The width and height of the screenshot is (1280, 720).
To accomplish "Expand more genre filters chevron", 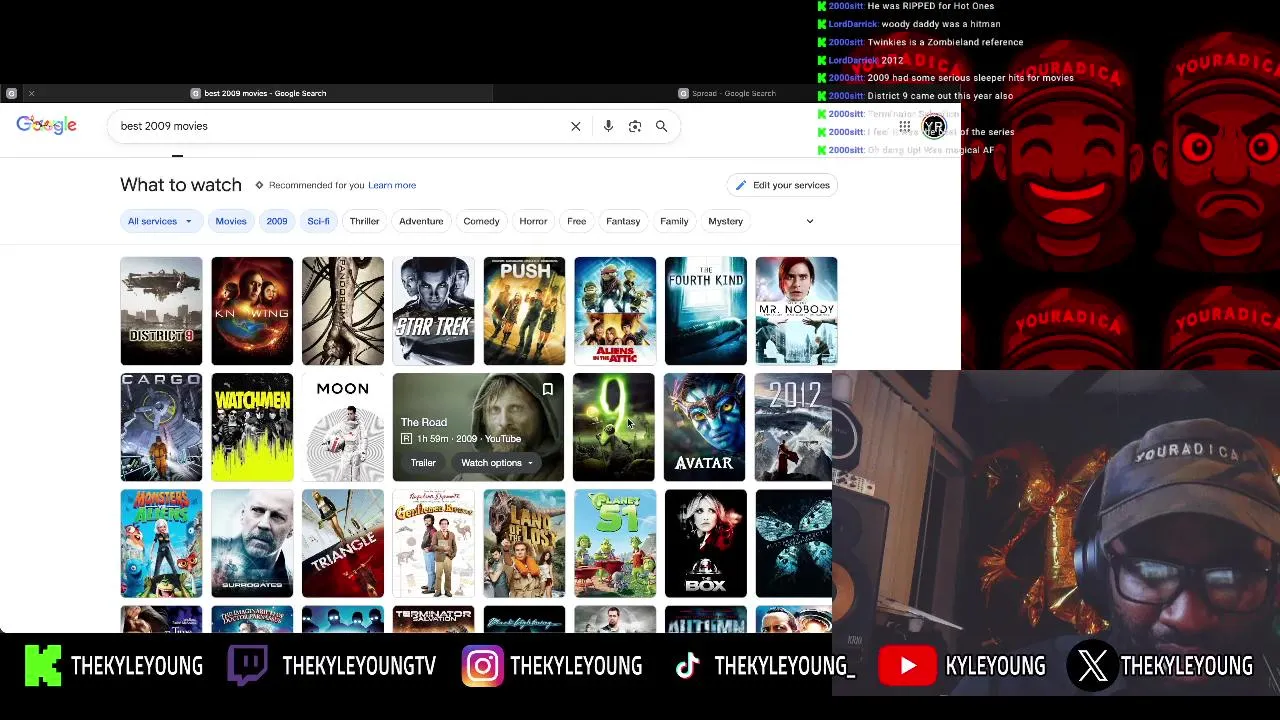I will 810,221.
